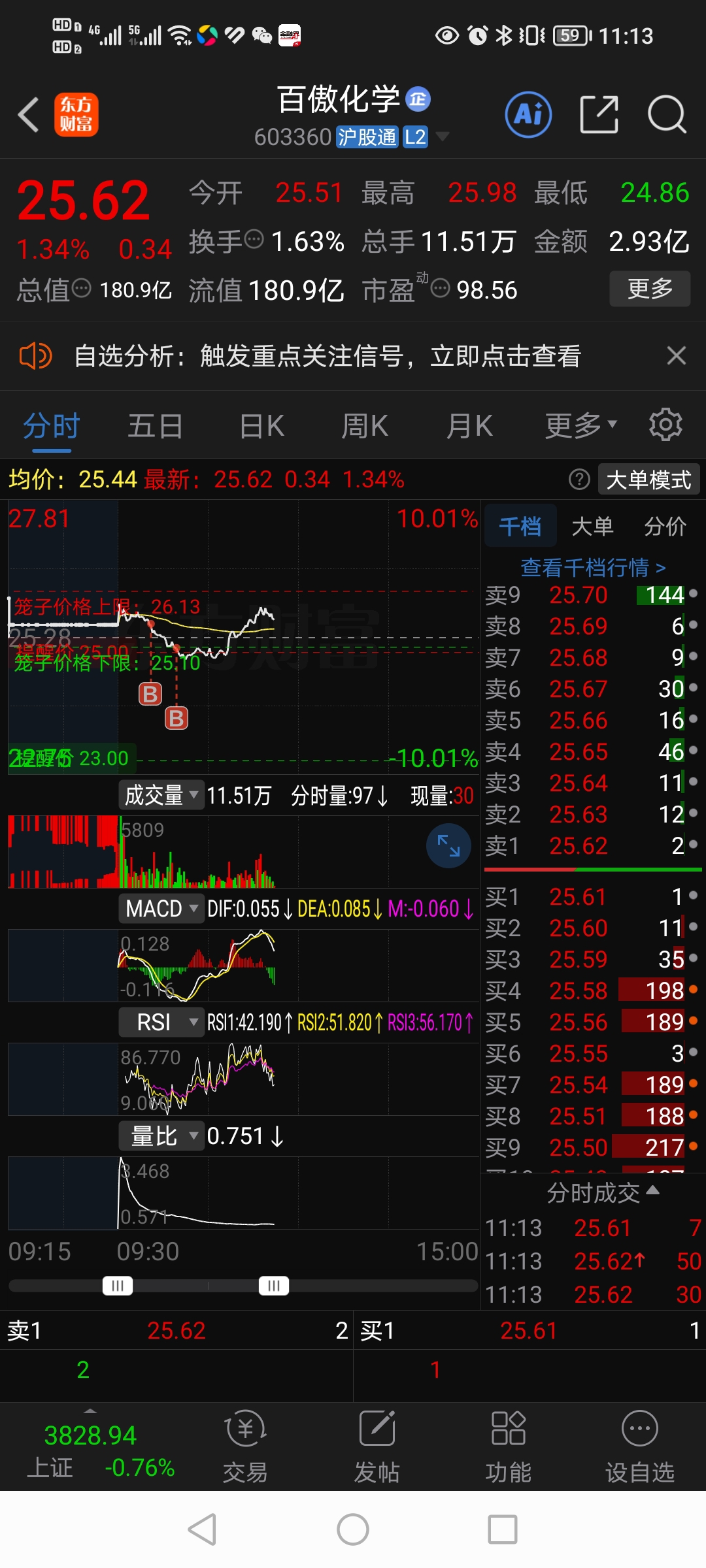
Task: Tap the 沪股通 badge
Action: [x=367, y=137]
